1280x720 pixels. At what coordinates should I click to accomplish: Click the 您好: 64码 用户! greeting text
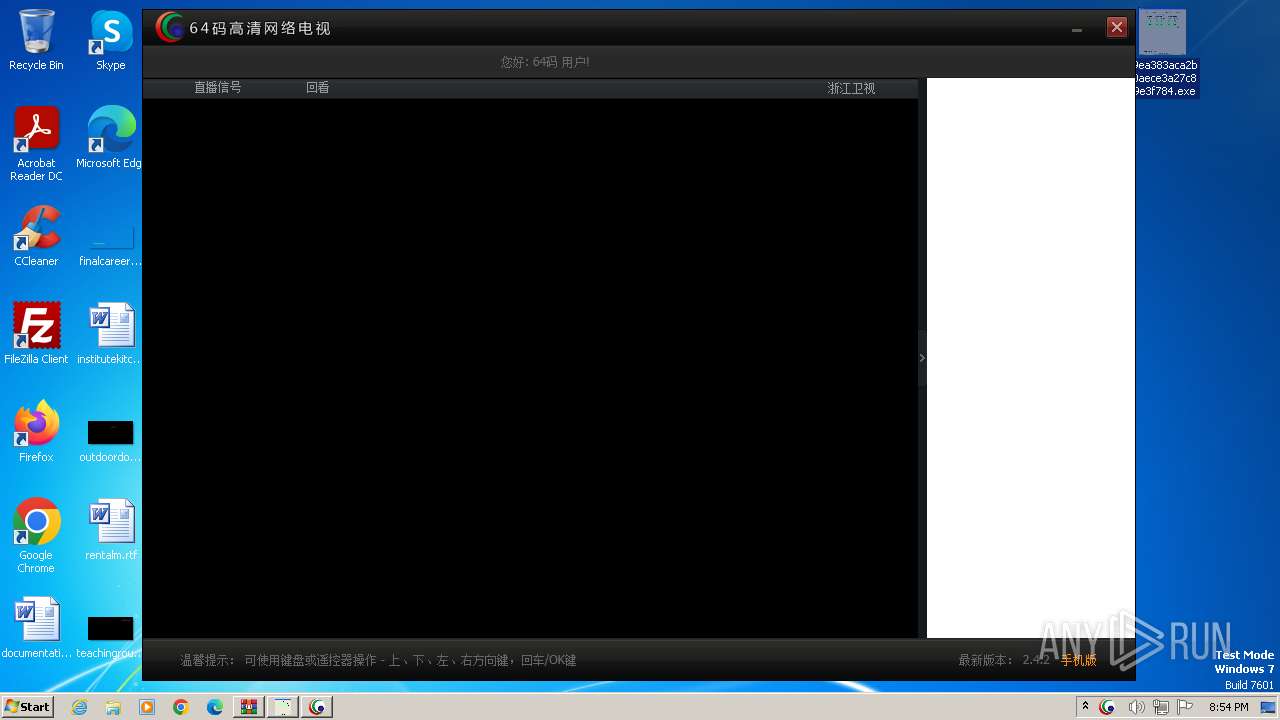545,62
